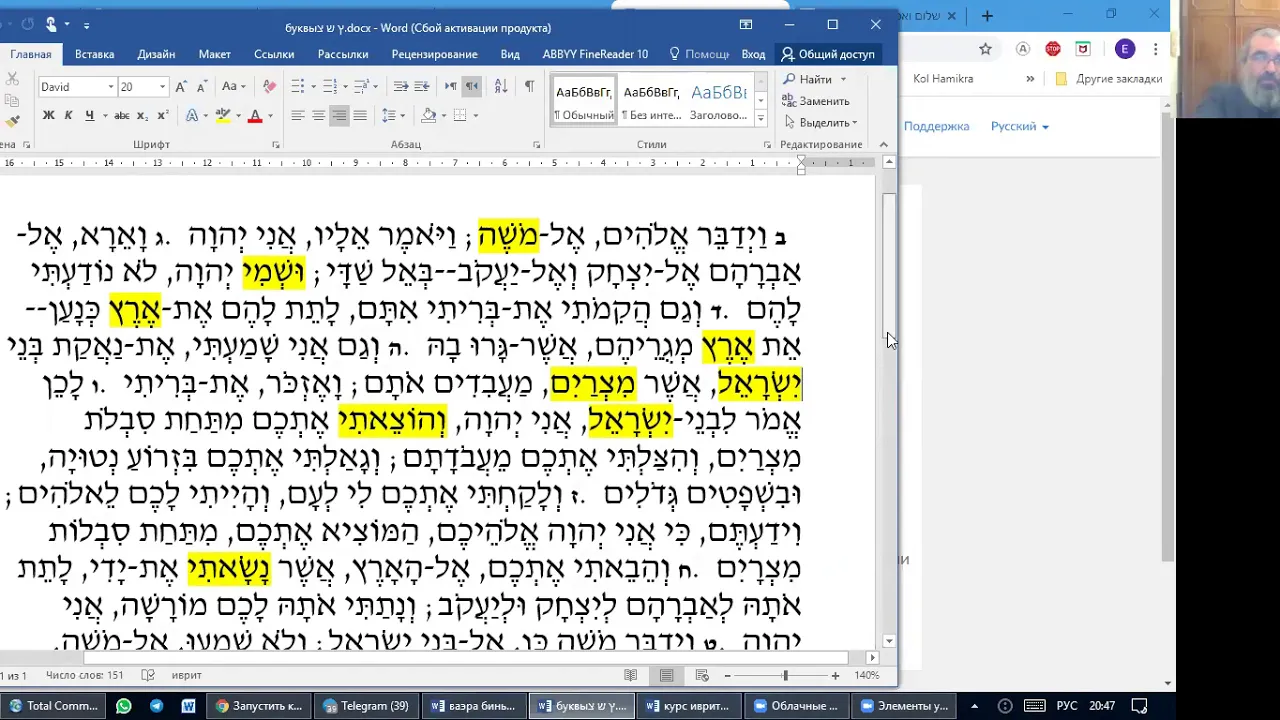1280x720 pixels.
Task: Toggle underline Ч formatting
Action: pos(89,116)
